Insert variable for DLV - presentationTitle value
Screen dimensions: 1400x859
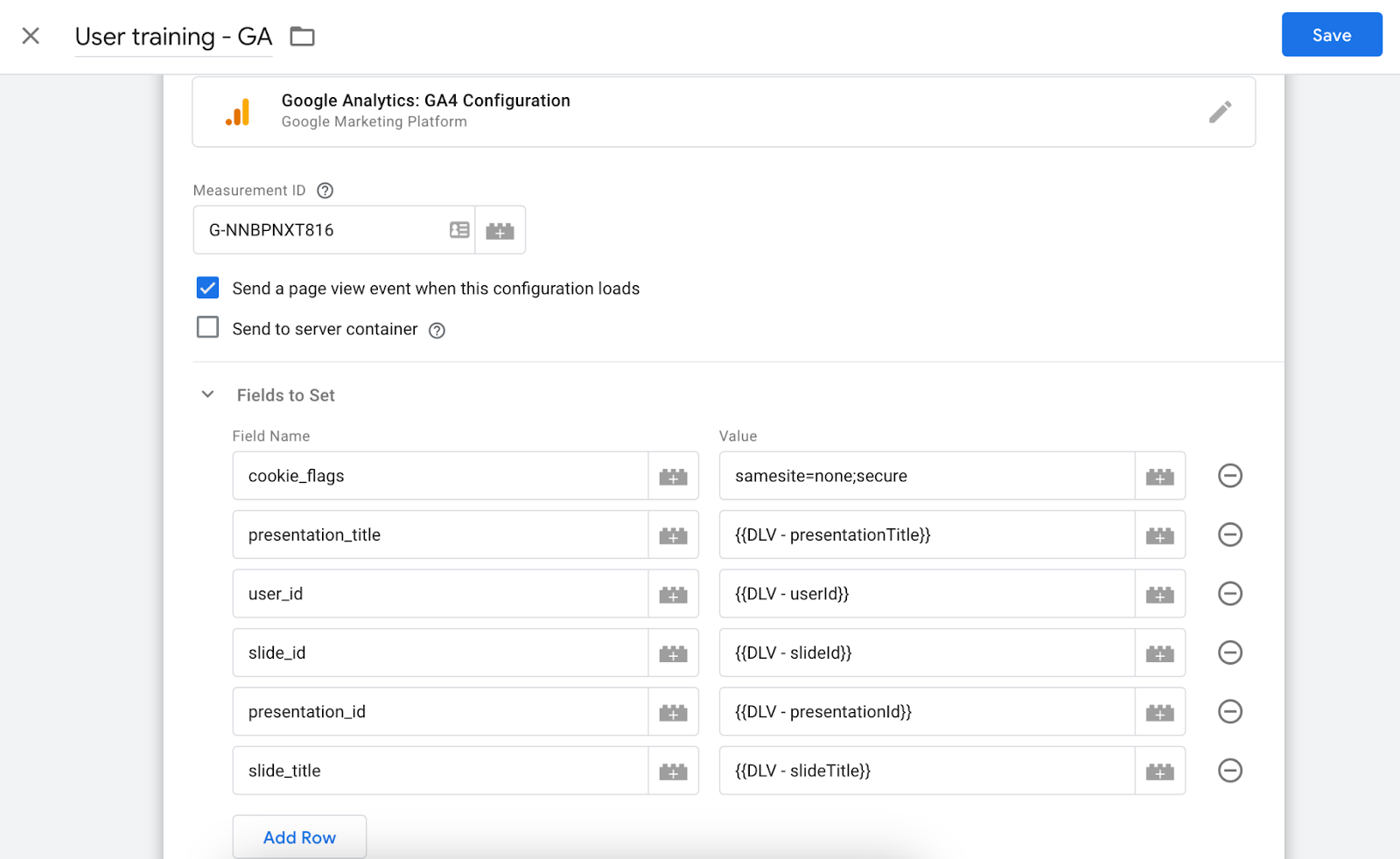point(1160,534)
